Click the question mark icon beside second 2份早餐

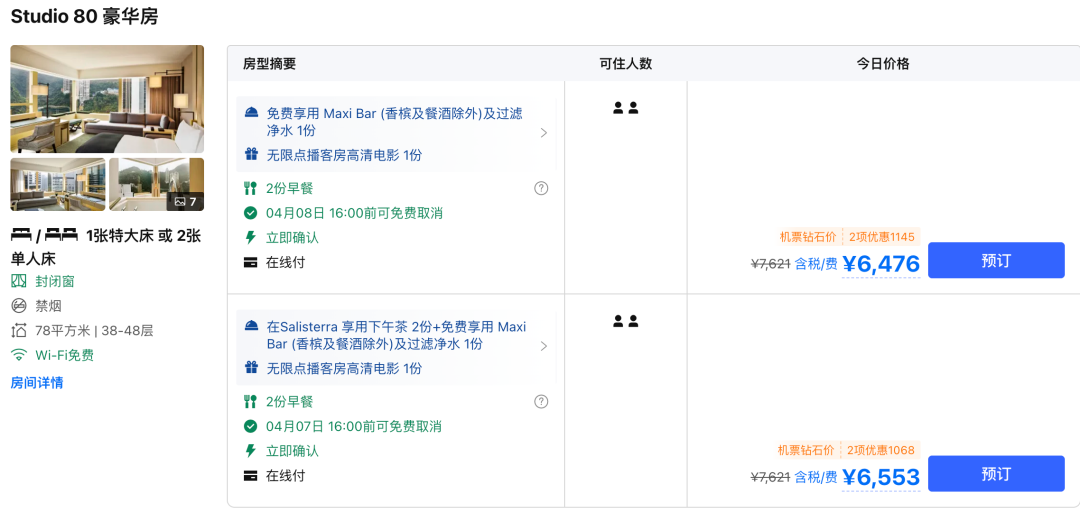point(541,402)
